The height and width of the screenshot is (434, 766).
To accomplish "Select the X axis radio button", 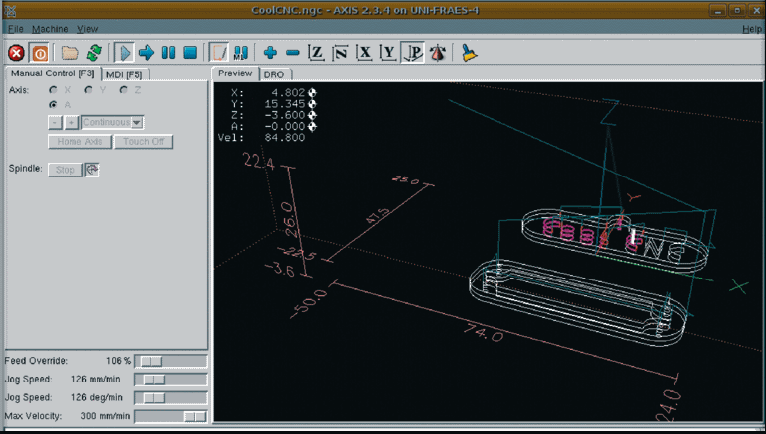I will (54, 90).
